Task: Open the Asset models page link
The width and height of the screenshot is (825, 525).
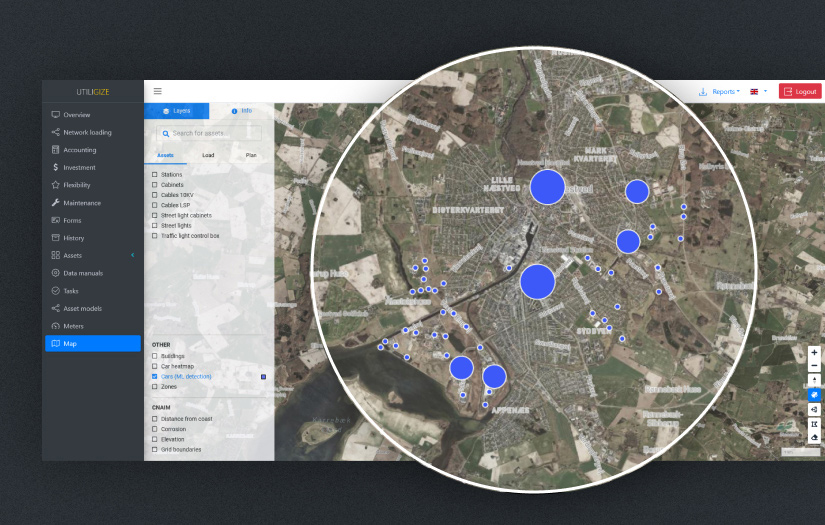Action: click(83, 309)
